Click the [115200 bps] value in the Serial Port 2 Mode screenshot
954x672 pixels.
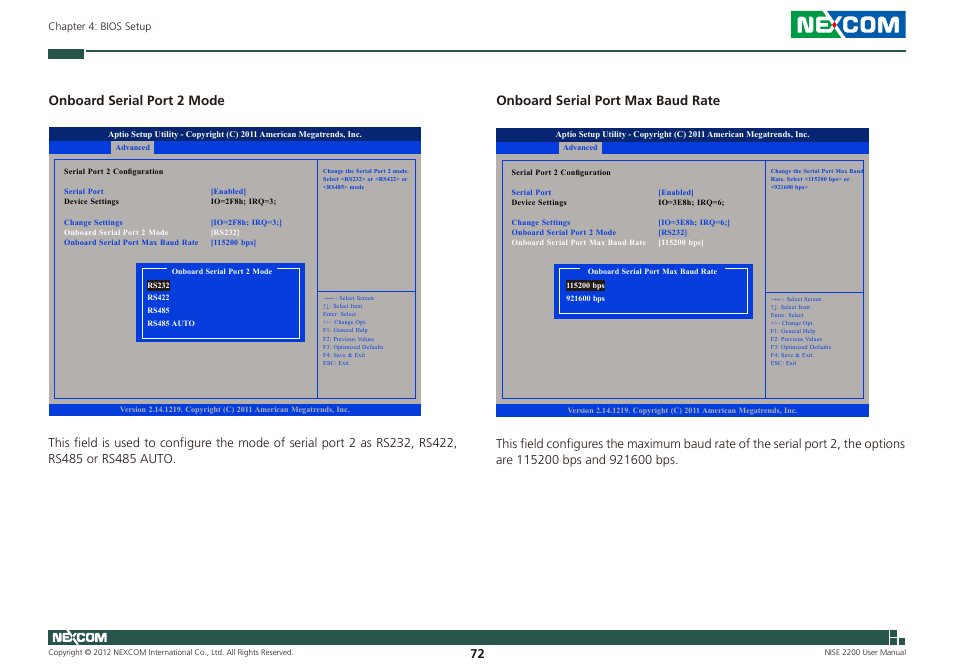(x=233, y=242)
